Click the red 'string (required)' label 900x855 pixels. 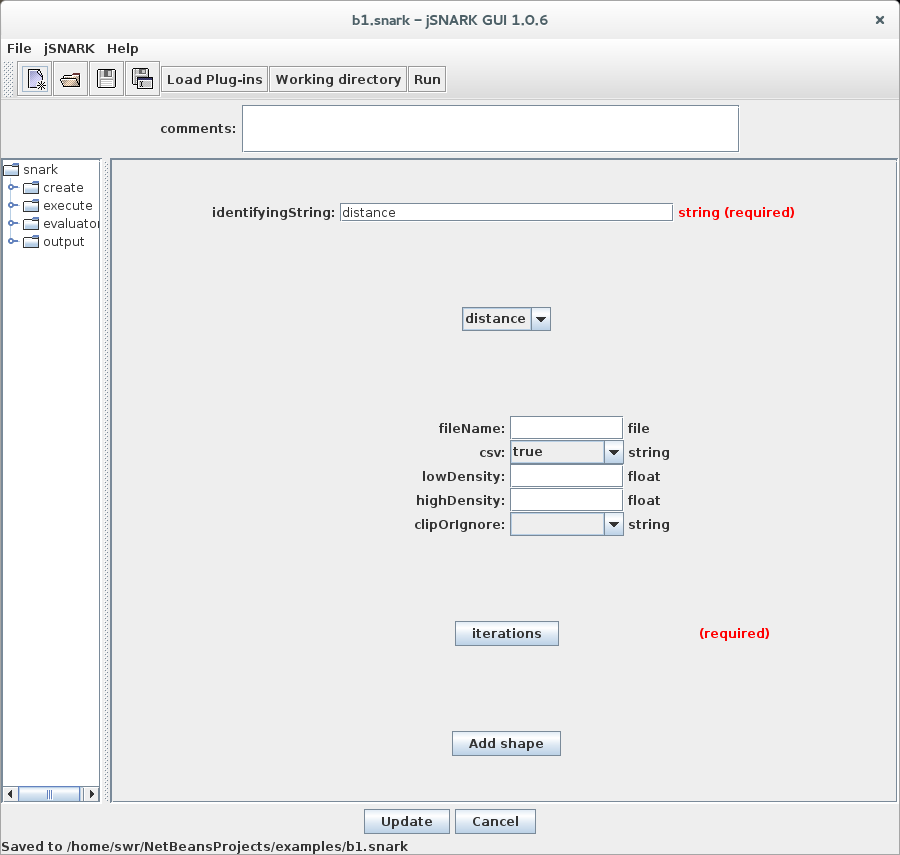[x=736, y=212]
